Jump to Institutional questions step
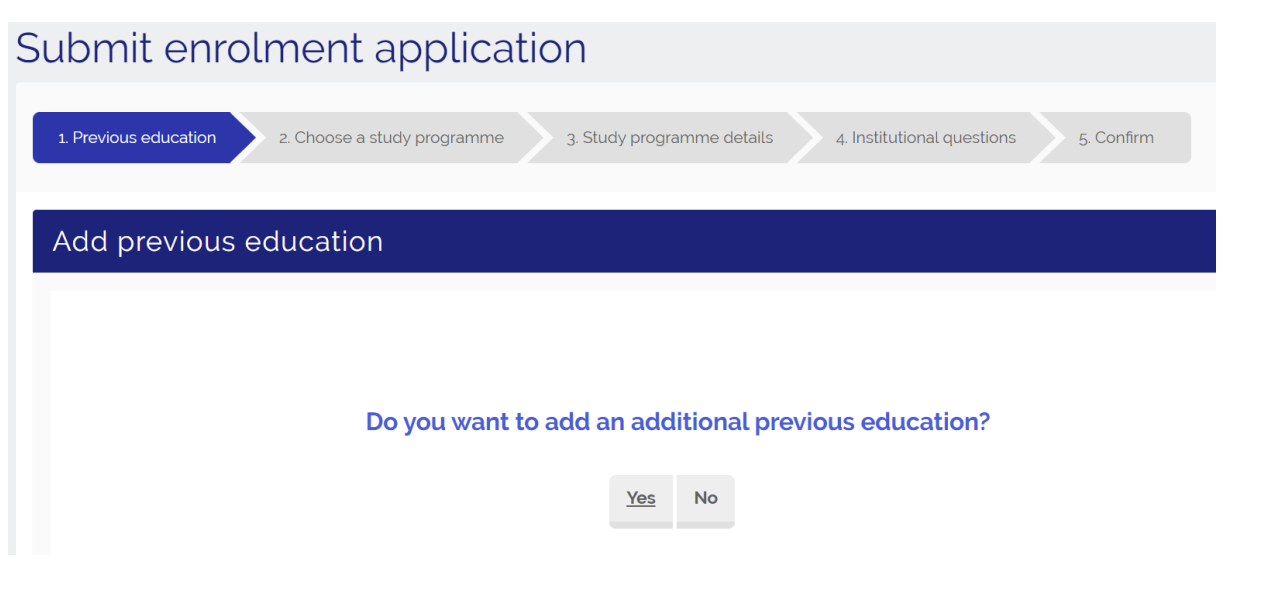1264x602 pixels. point(925,138)
